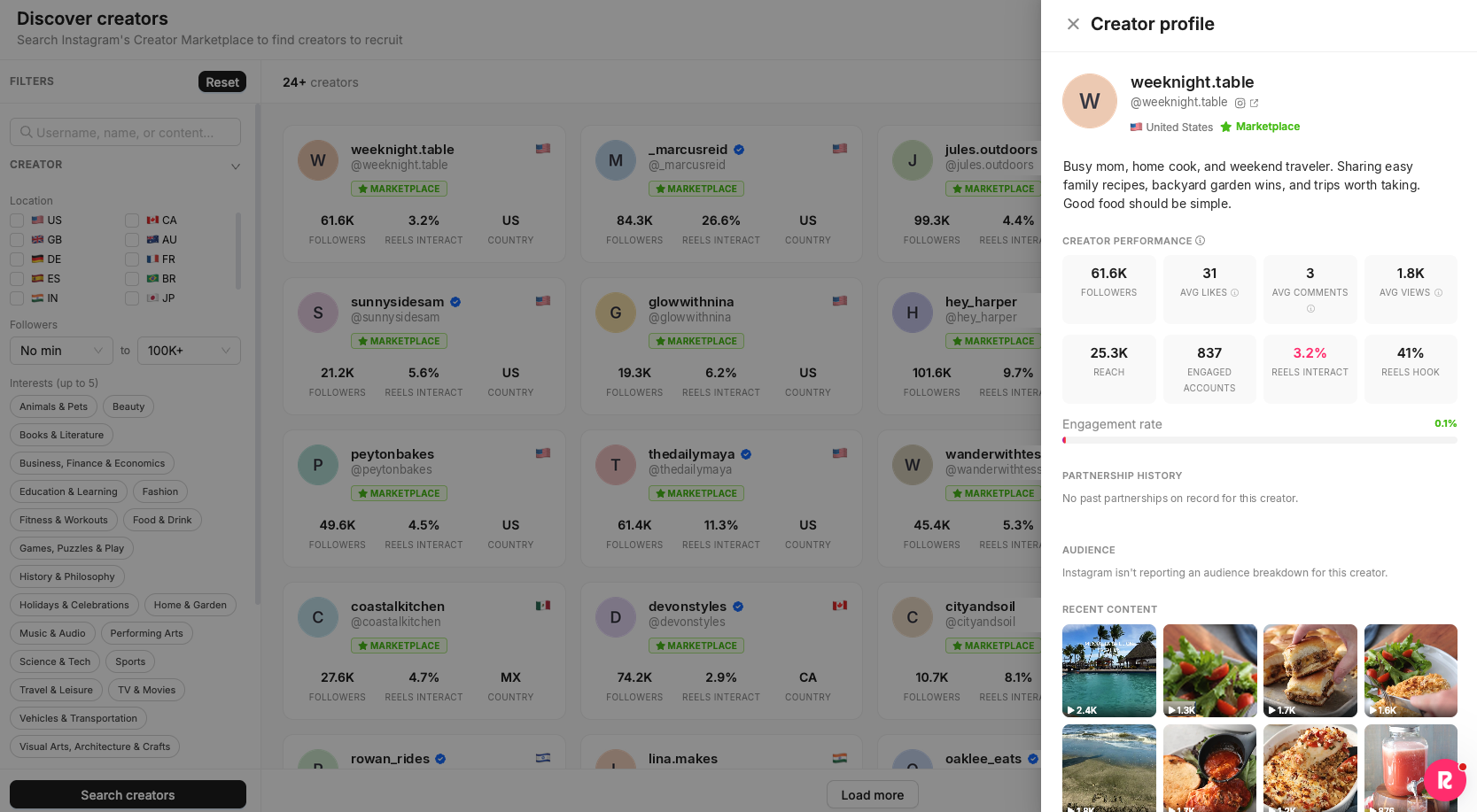Viewport: 1477px width, 812px height.
Task: View info icon under Avg Comments
Action: (x=1310, y=309)
